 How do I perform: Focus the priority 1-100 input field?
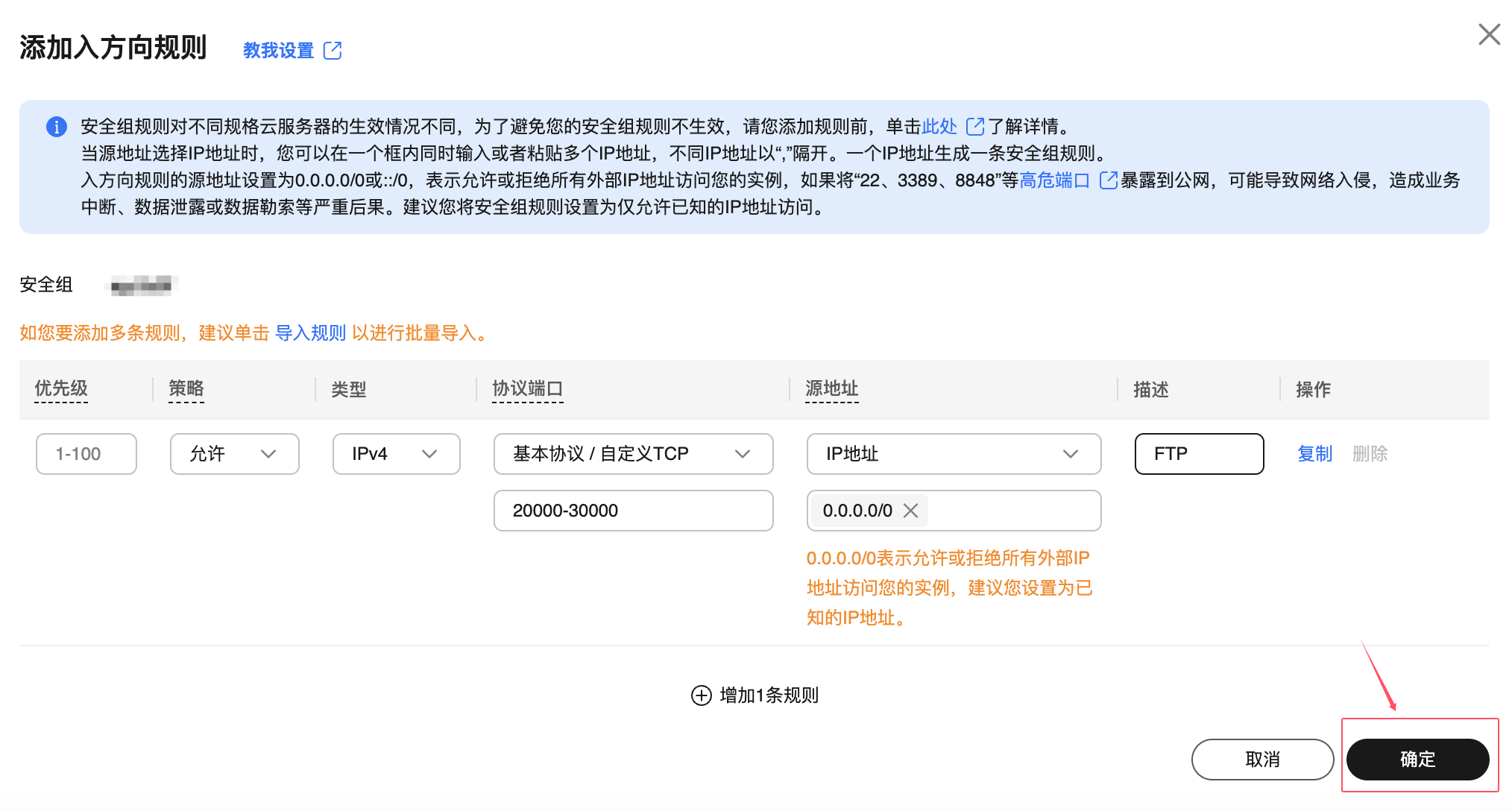pos(86,454)
